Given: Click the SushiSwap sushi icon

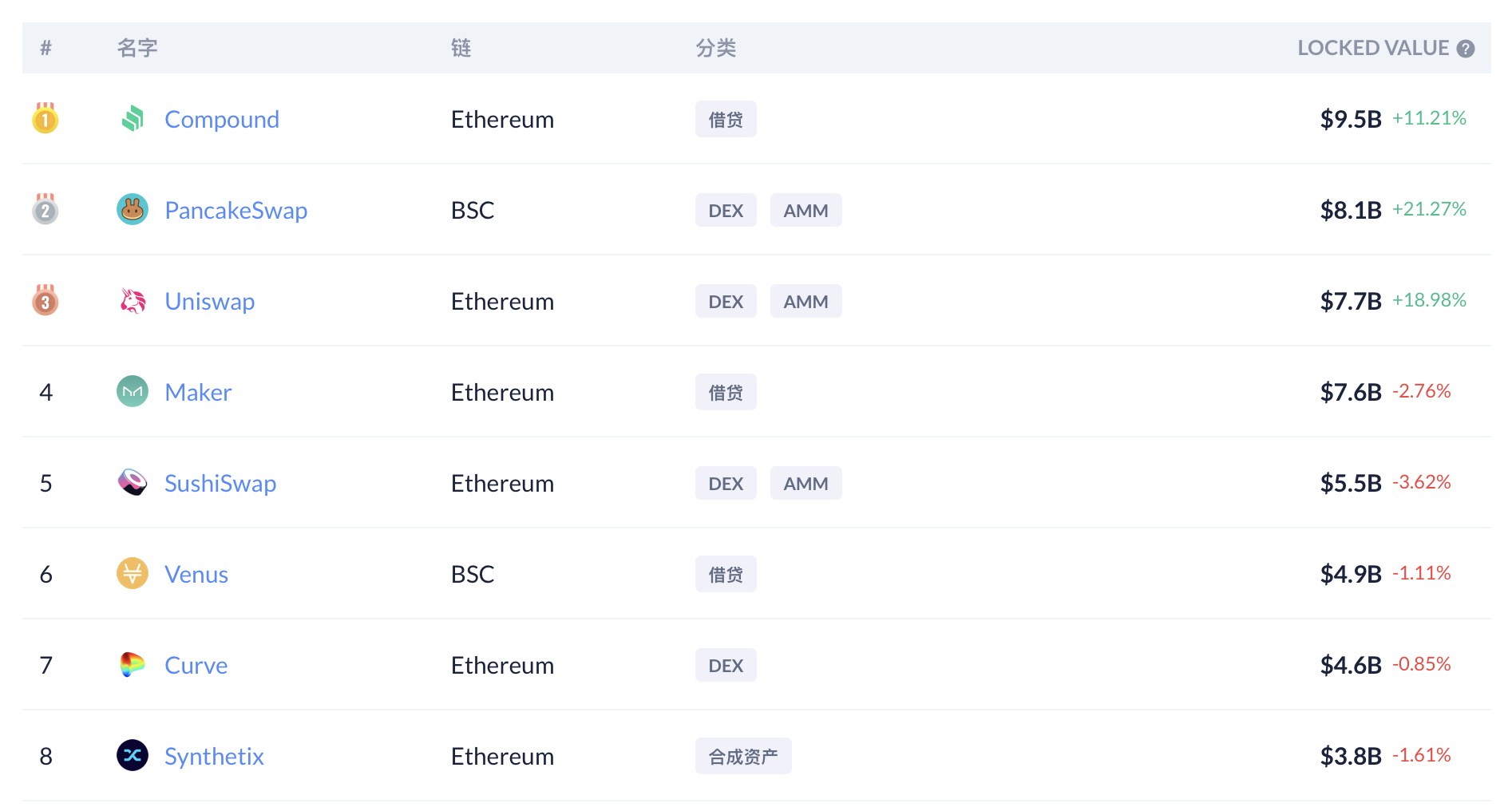Looking at the screenshot, I should tap(133, 483).
